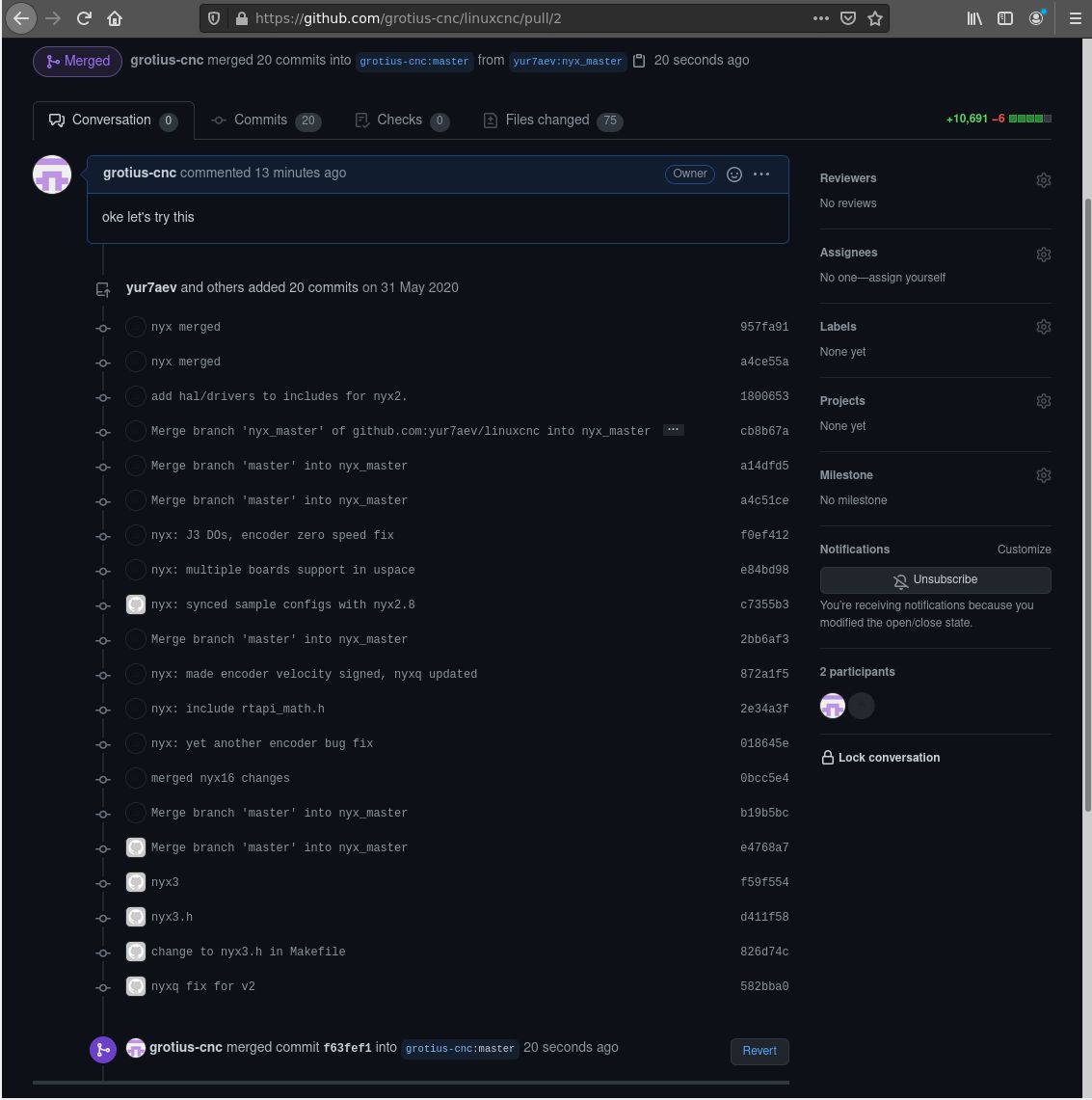Open the Assignees gear settings
Image resolution: width=1092 pixels, height=1100 pixels.
1044,255
